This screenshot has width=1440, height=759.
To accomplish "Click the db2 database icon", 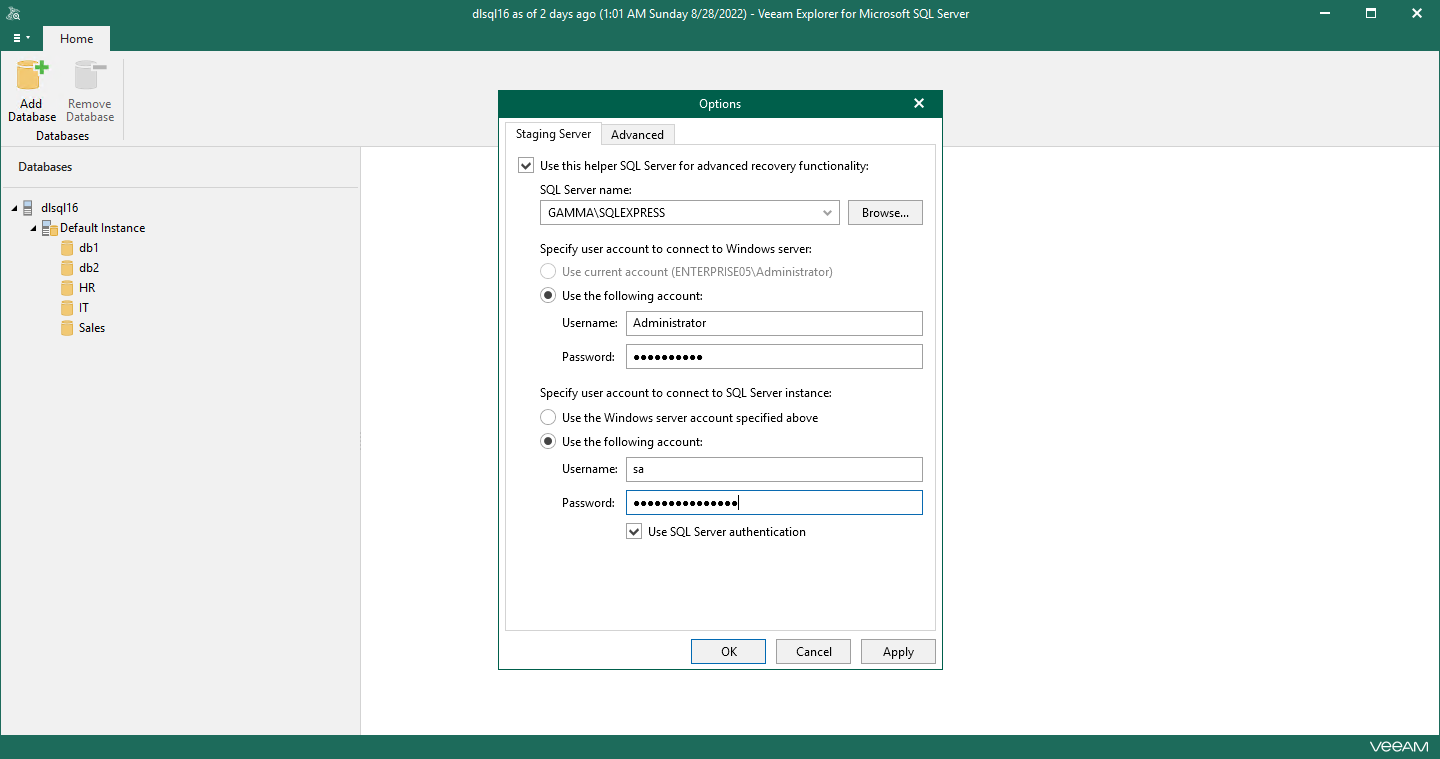I will click(x=67, y=268).
